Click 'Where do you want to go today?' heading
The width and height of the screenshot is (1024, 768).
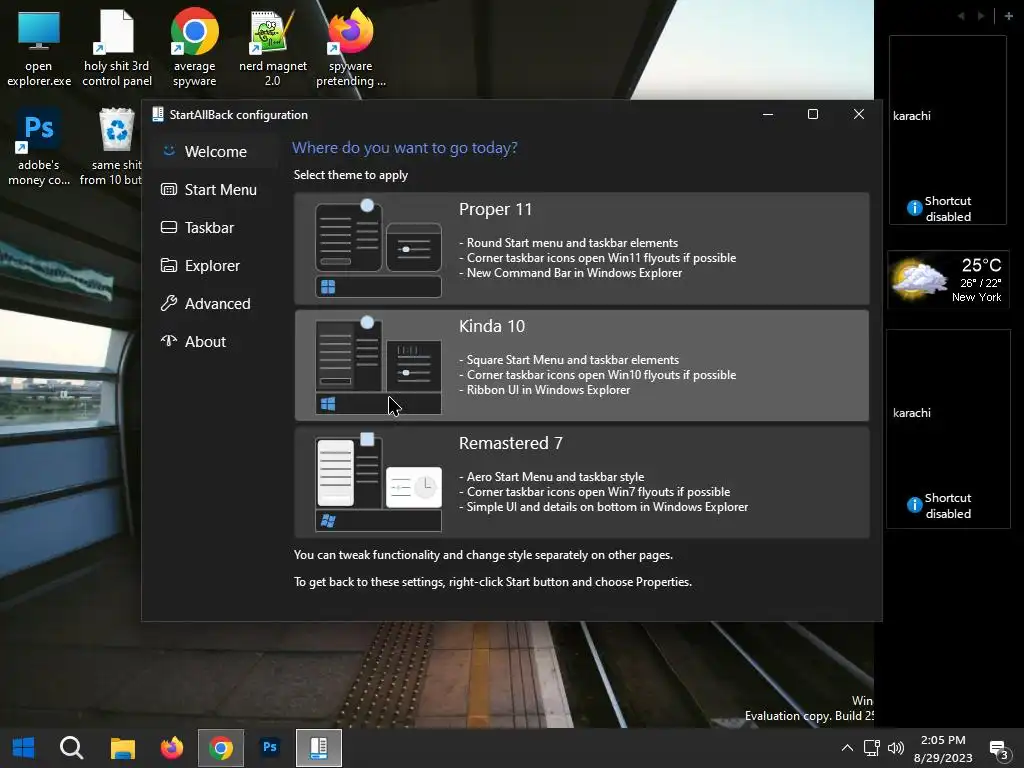click(x=405, y=148)
